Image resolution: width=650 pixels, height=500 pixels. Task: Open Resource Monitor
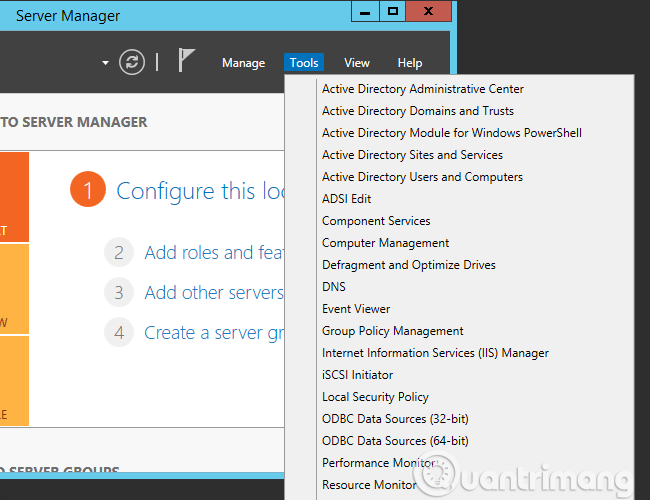point(369,485)
